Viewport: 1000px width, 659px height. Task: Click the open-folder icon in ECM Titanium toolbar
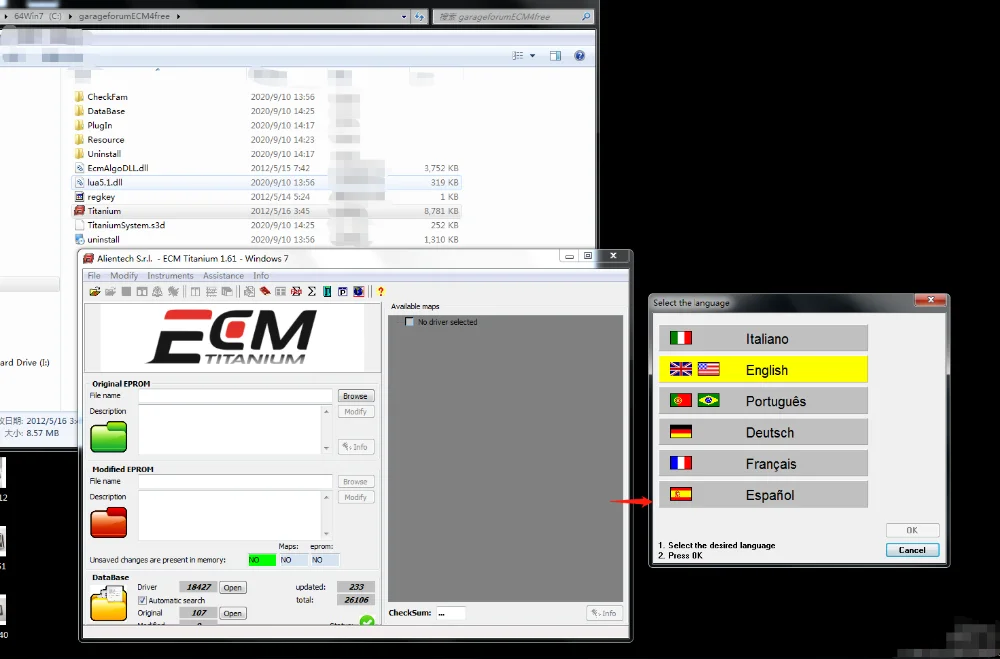tap(94, 292)
